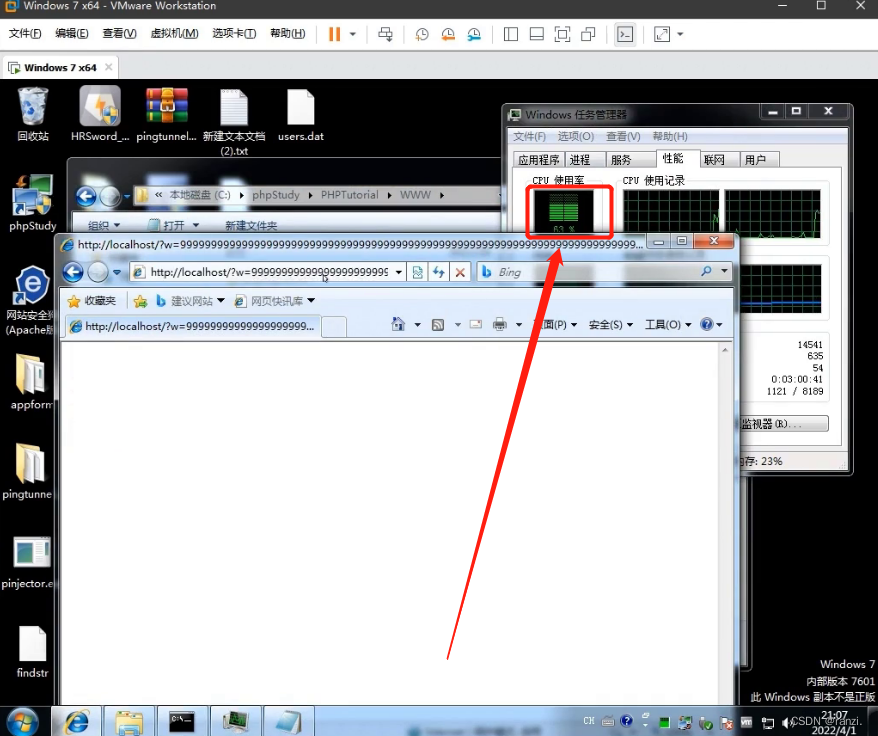
Task: Open VMware 虚拟机(M) menu
Action: pyautogui.click(x=174, y=34)
